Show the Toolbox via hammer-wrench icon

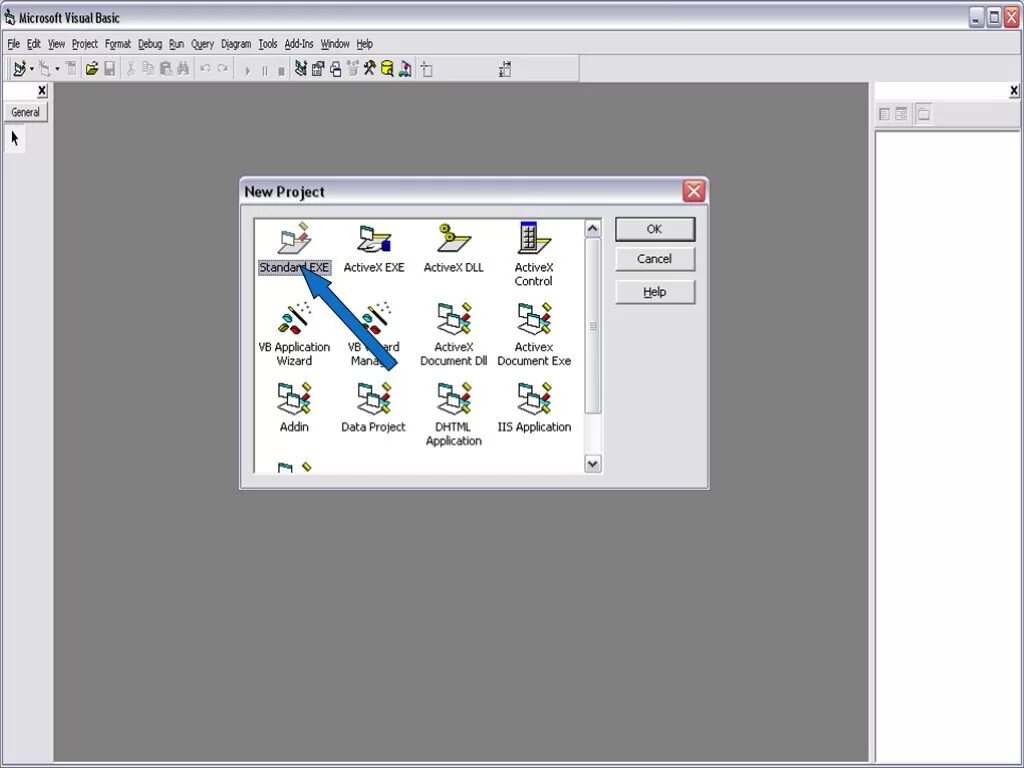pyautogui.click(x=370, y=69)
